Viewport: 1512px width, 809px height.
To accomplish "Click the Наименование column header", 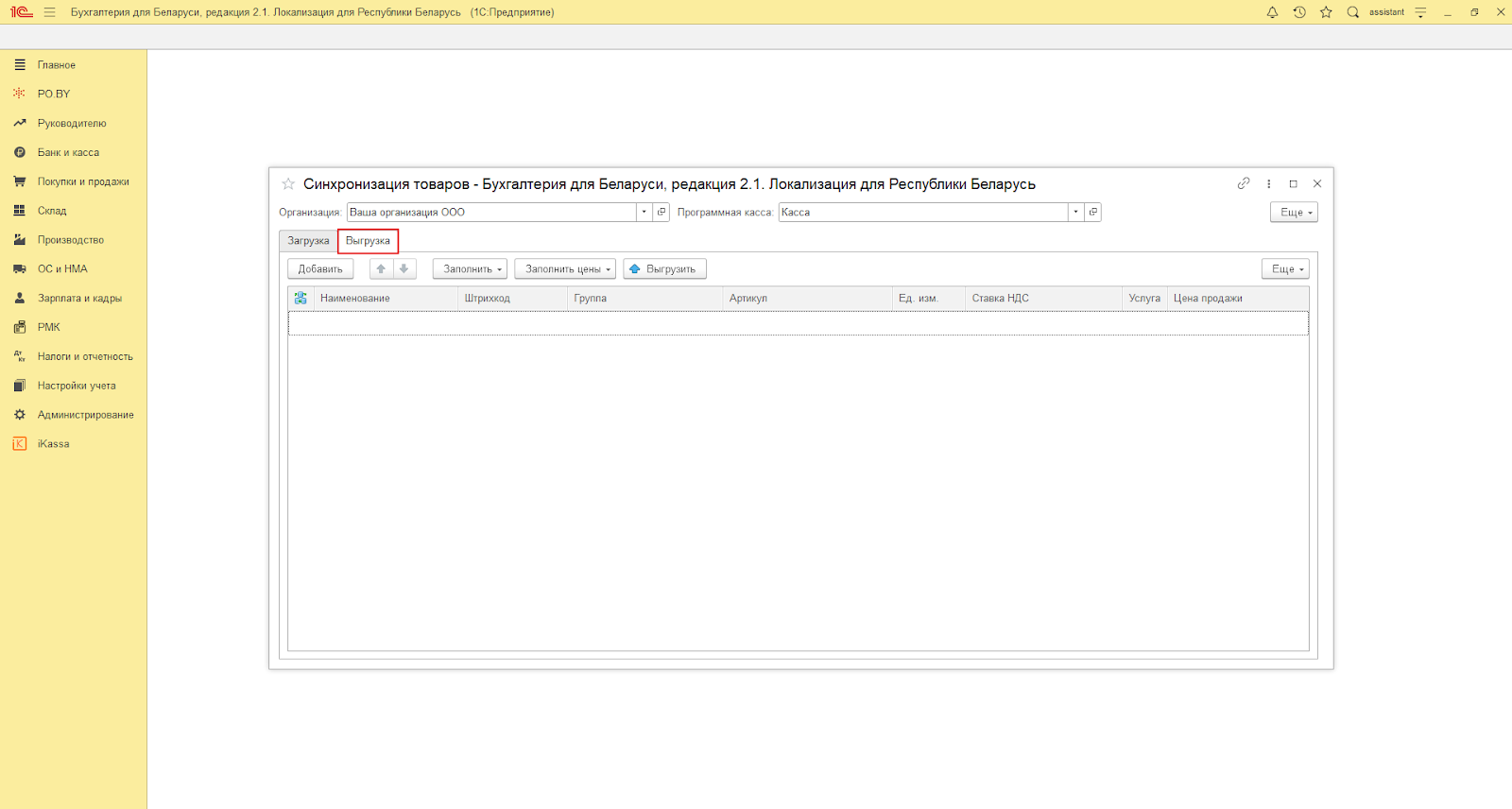I will point(386,298).
